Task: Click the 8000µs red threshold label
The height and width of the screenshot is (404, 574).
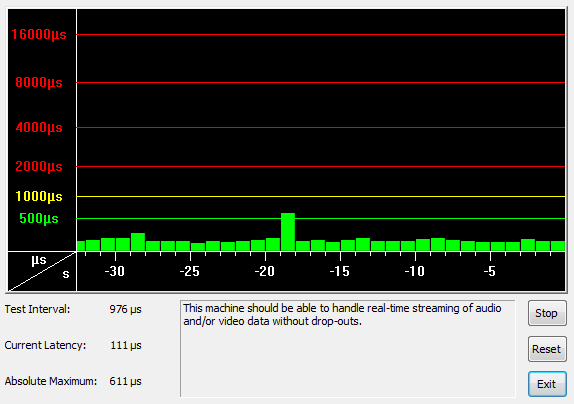Action: [x=39, y=82]
